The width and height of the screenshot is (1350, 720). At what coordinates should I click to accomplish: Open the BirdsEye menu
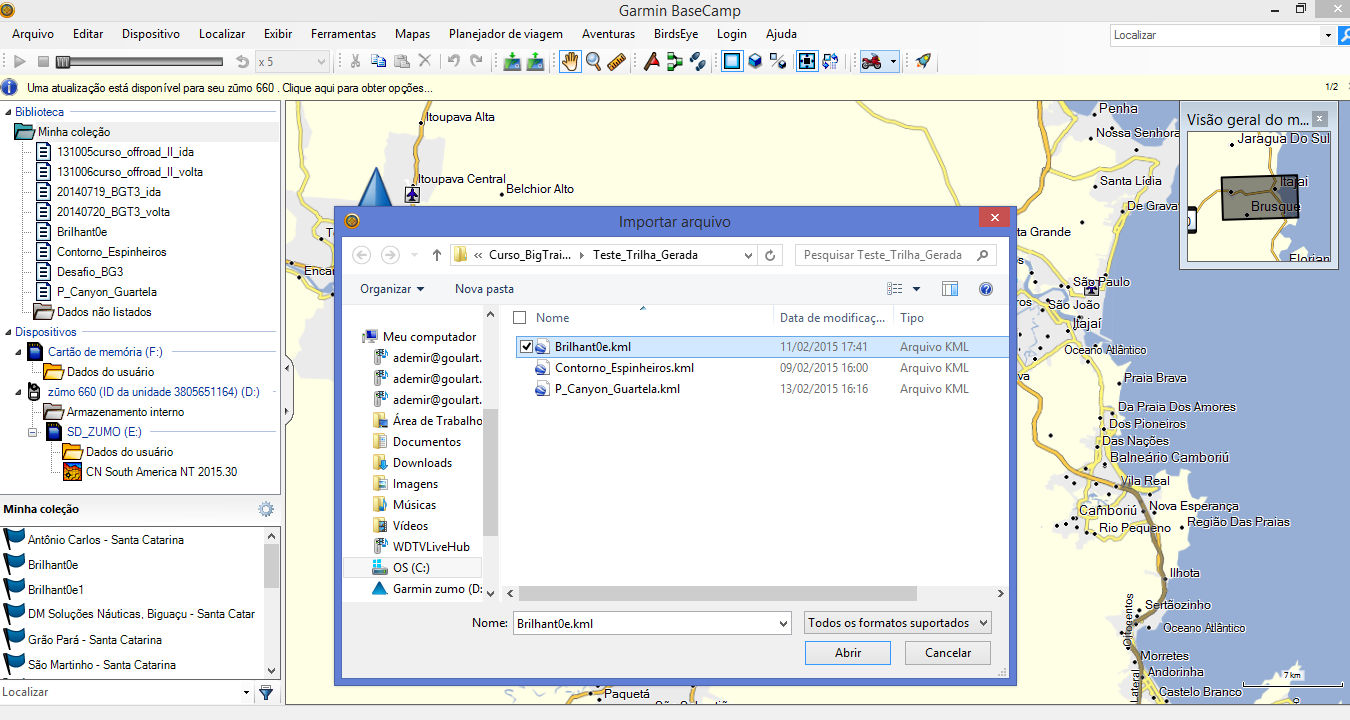[676, 34]
